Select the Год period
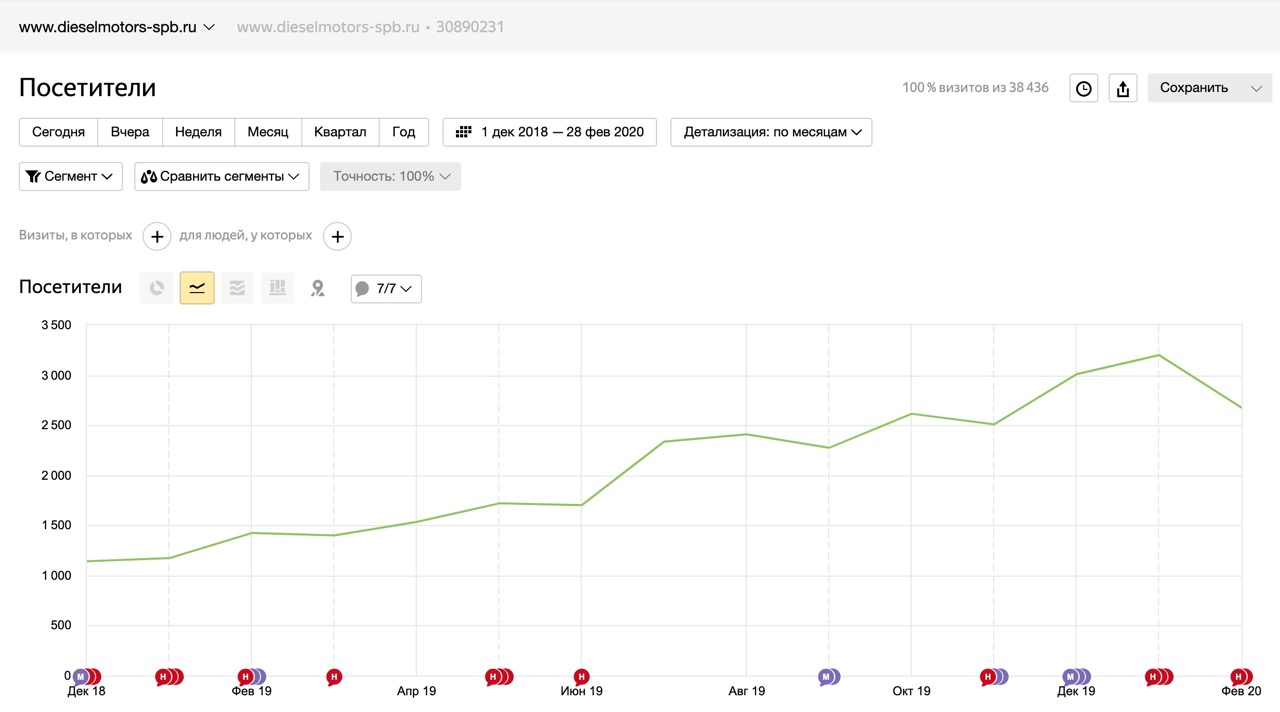Image resolution: width=1280 pixels, height=712 pixels. (404, 132)
